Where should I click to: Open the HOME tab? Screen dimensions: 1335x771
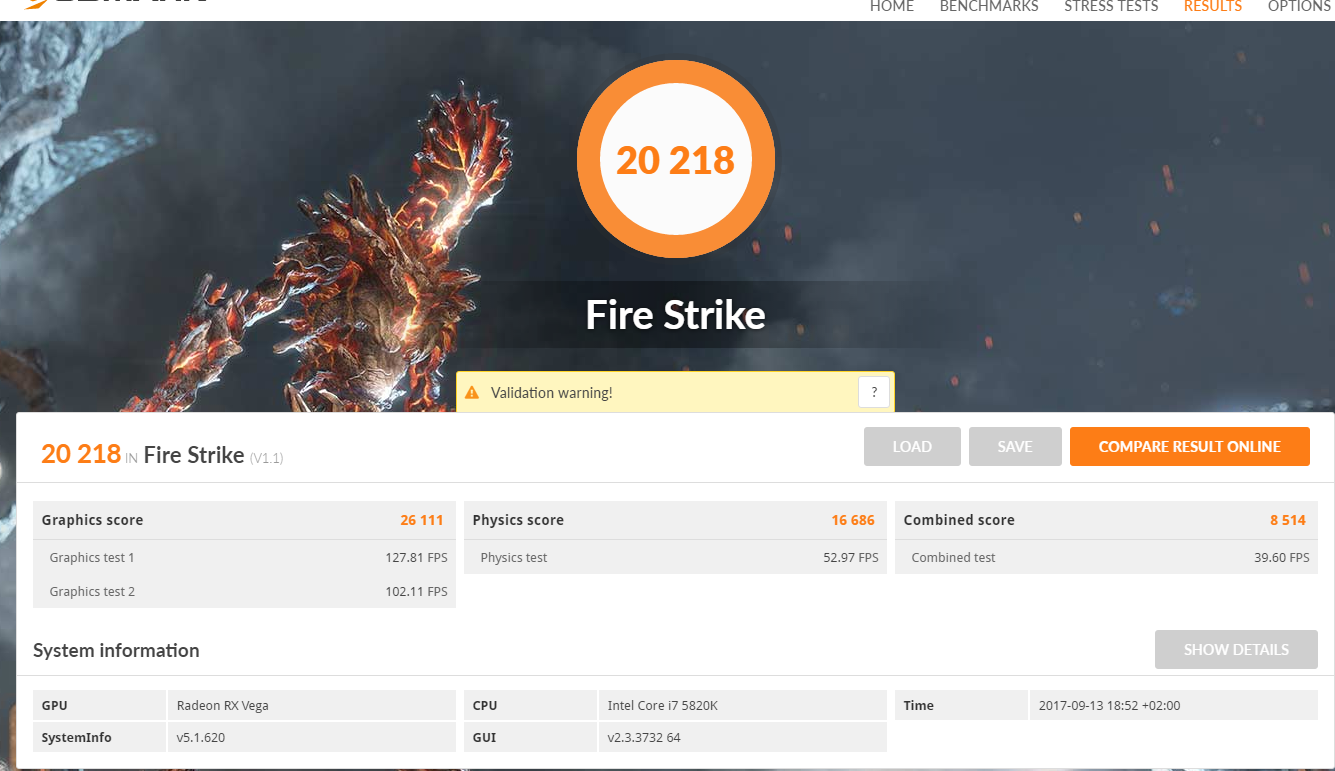point(891,7)
